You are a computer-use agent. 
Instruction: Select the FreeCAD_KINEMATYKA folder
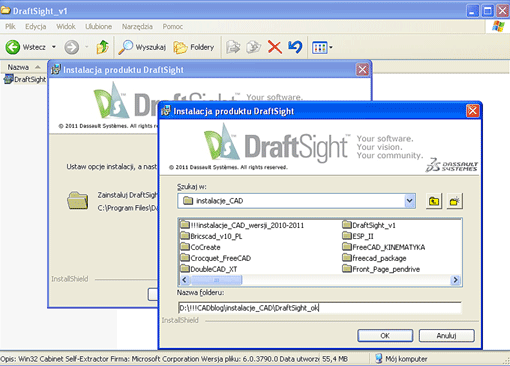pyautogui.click(x=384, y=247)
